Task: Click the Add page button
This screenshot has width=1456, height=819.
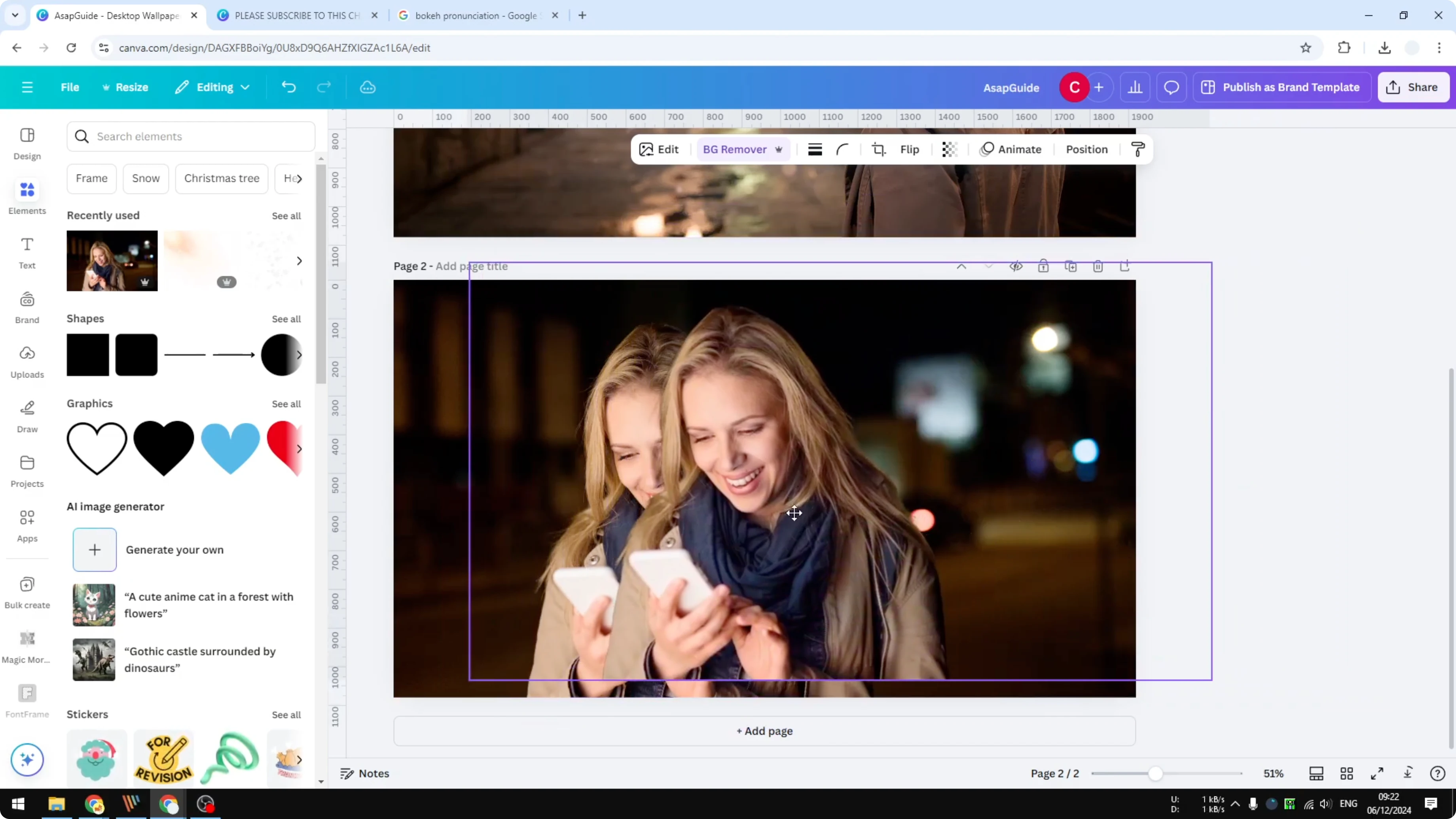Action: pyautogui.click(x=764, y=731)
